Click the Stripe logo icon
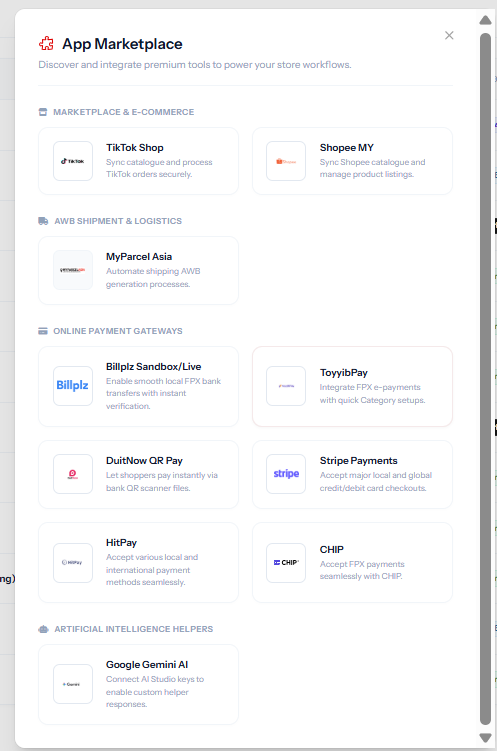 coord(286,474)
